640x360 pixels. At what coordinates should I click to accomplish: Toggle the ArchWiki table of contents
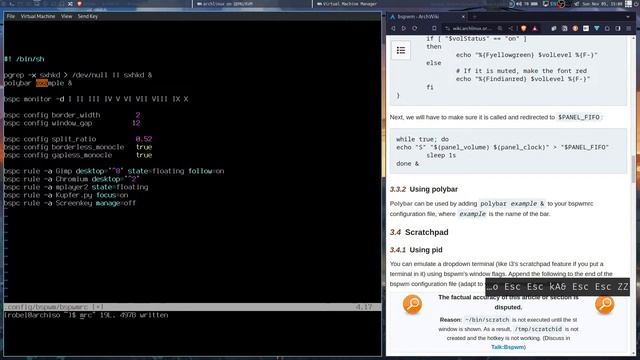[x=401, y=51]
